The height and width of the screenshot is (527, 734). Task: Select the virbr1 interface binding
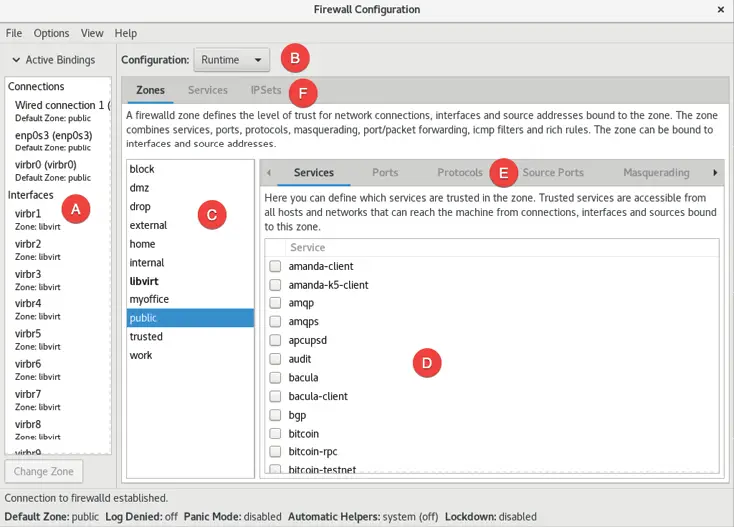[x=29, y=214]
